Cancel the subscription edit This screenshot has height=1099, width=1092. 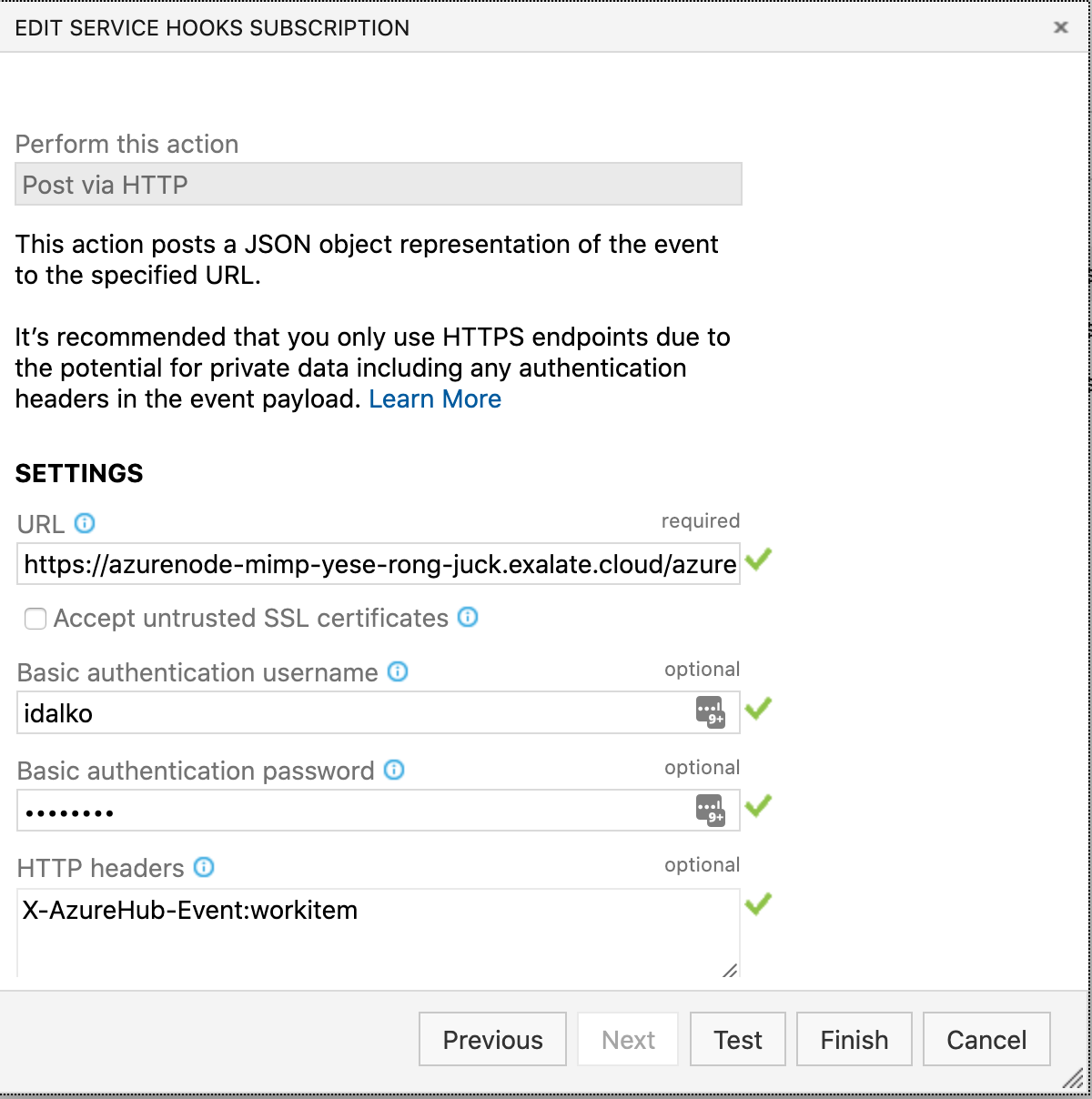click(x=986, y=1039)
